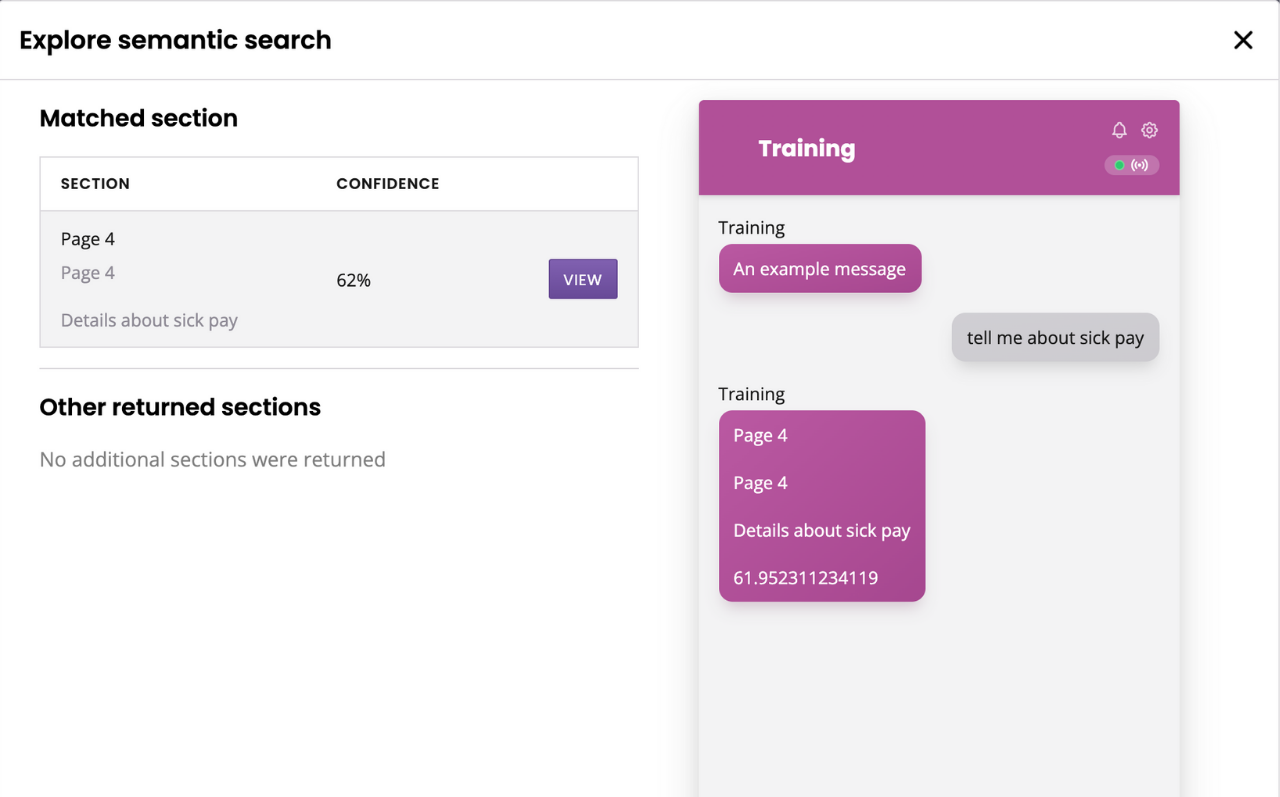The height and width of the screenshot is (797, 1280).
Task: Click the black Page 4 section title
Action: click(88, 239)
